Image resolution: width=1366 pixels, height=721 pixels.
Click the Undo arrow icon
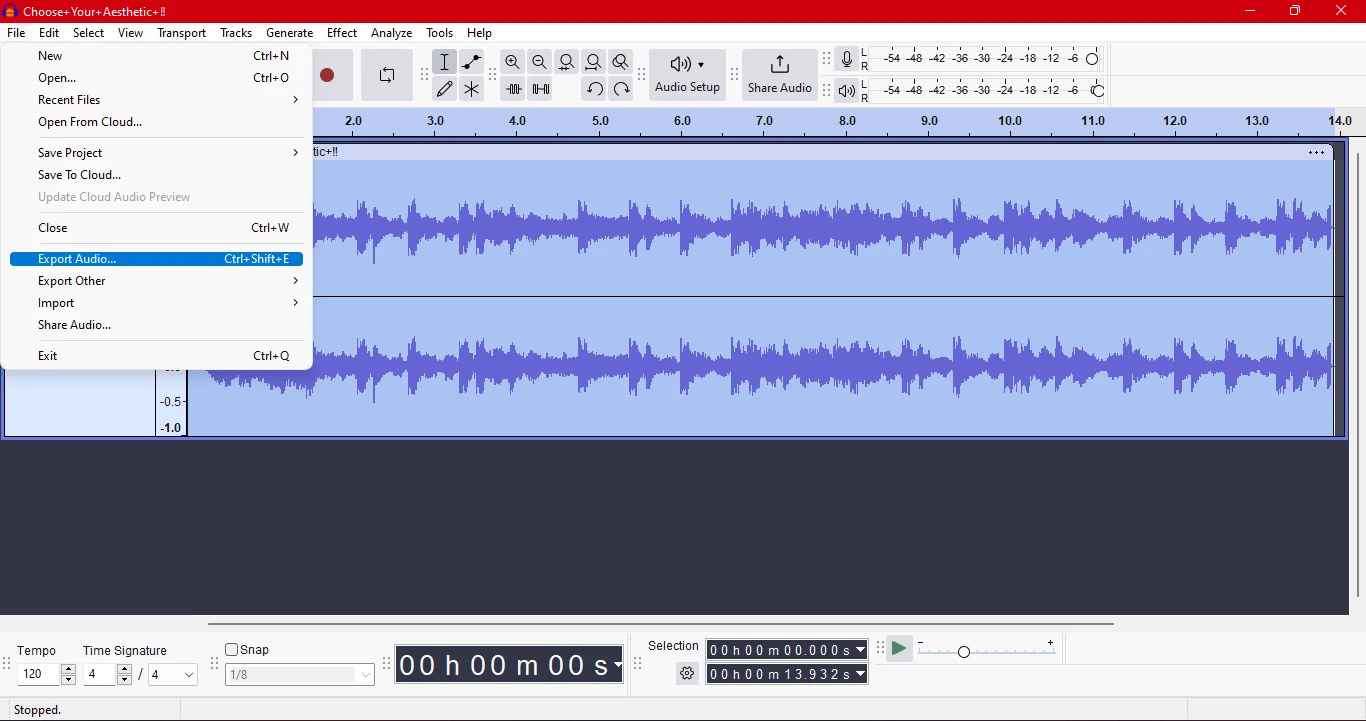pyautogui.click(x=594, y=89)
